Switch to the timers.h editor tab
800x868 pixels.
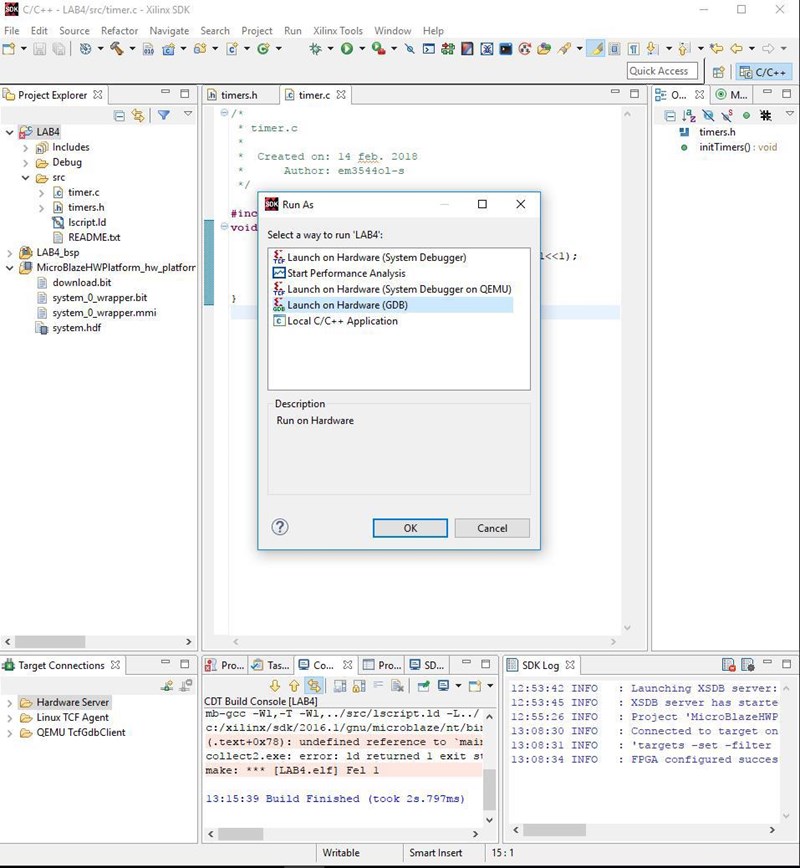click(238, 95)
